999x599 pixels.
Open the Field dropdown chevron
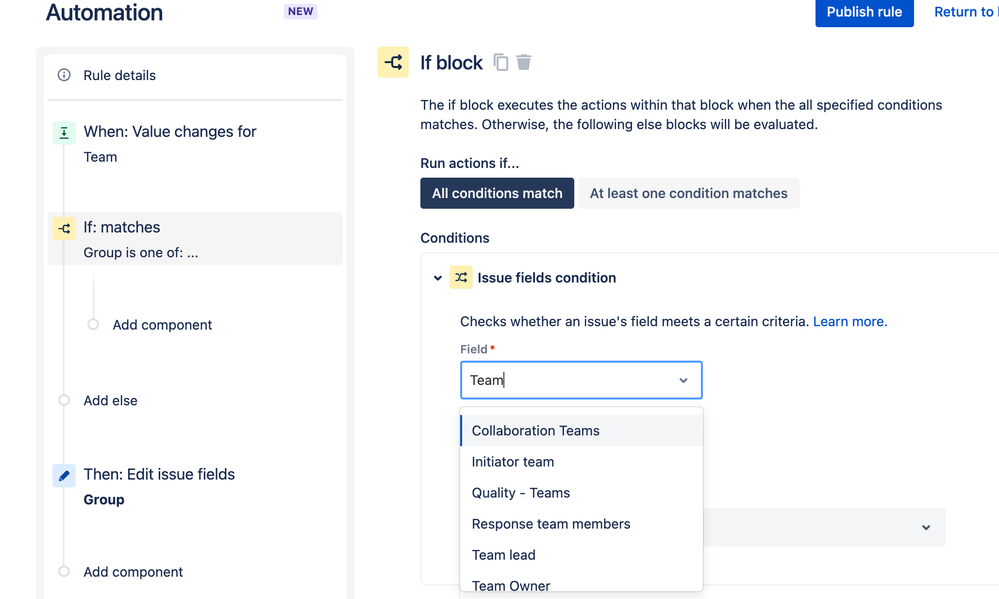pyautogui.click(x=683, y=380)
